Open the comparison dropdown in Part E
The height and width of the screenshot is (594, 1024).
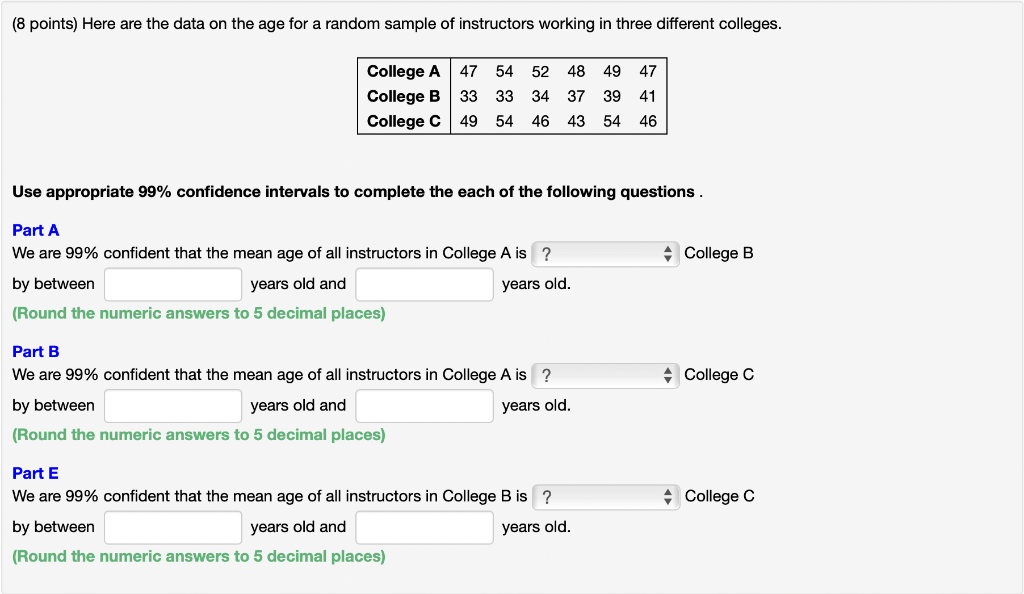(605, 496)
